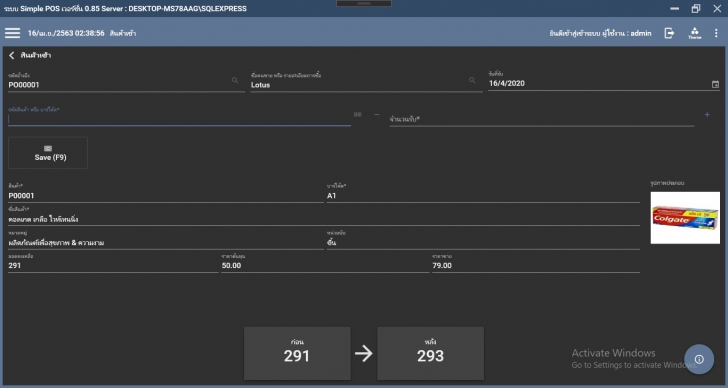This screenshot has height=388, width=728.
Task: Search supplier with magnifier beside Lotus
Action: 472,80
